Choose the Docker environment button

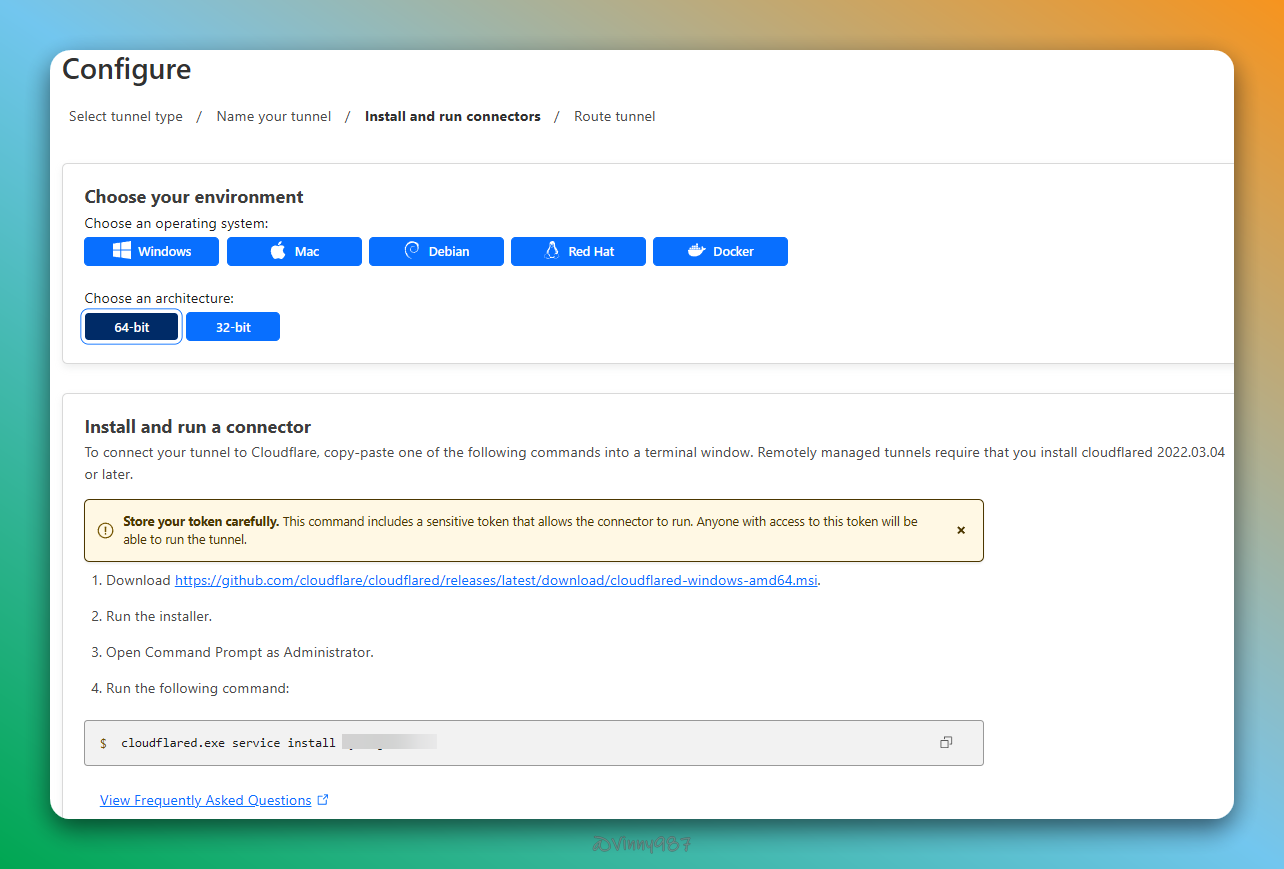pyautogui.click(x=720, y=251)
